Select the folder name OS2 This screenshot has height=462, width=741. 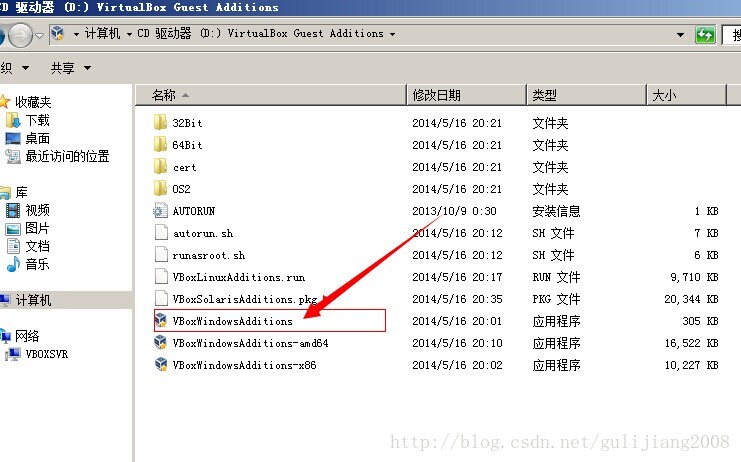[x=181, y=189]
